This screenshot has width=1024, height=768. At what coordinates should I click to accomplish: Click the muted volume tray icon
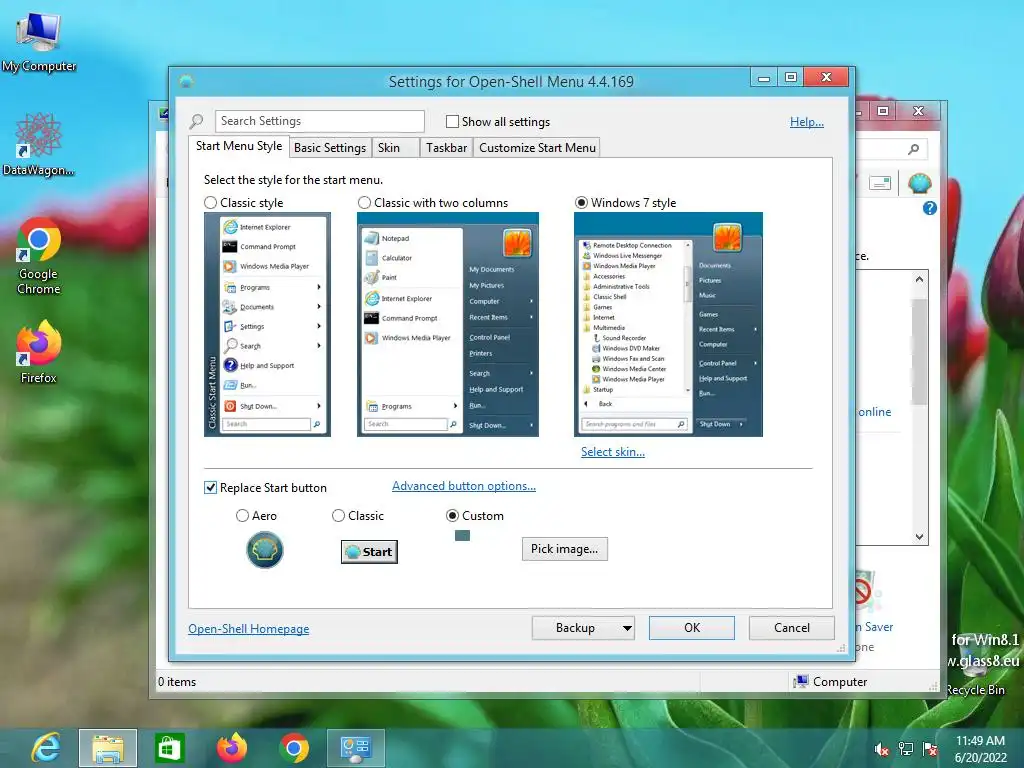(882, 749)
